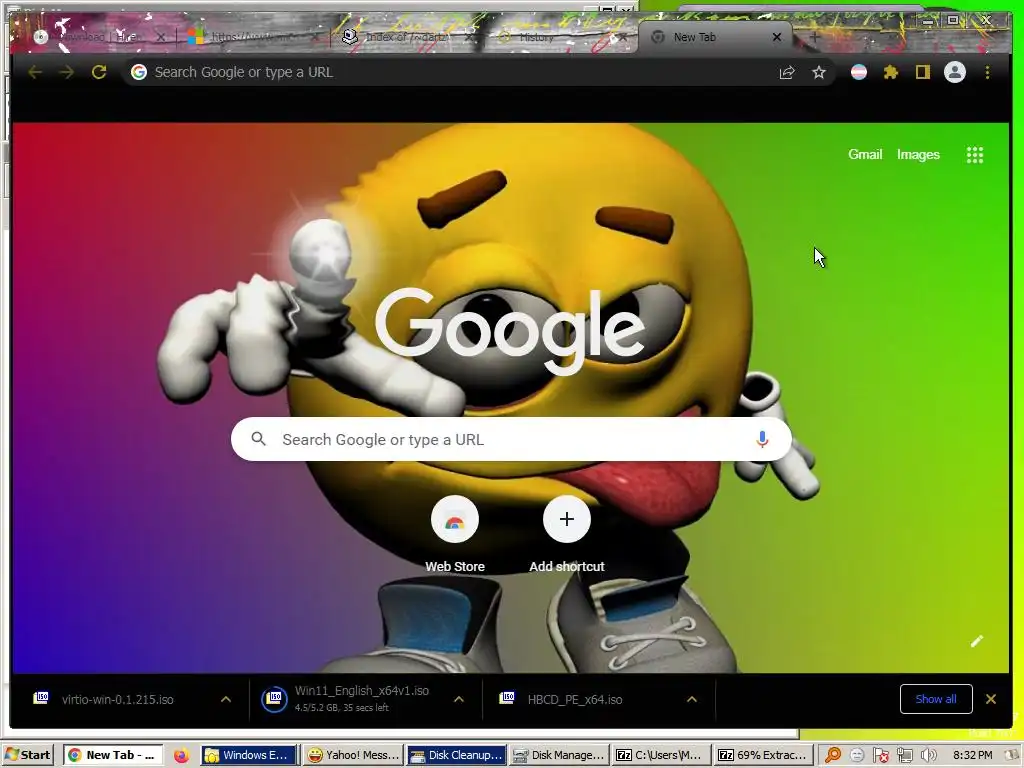This screenshot has width=1024, height=768.
Task: Reload the page with the refresh icon
Action: [99, 72]
